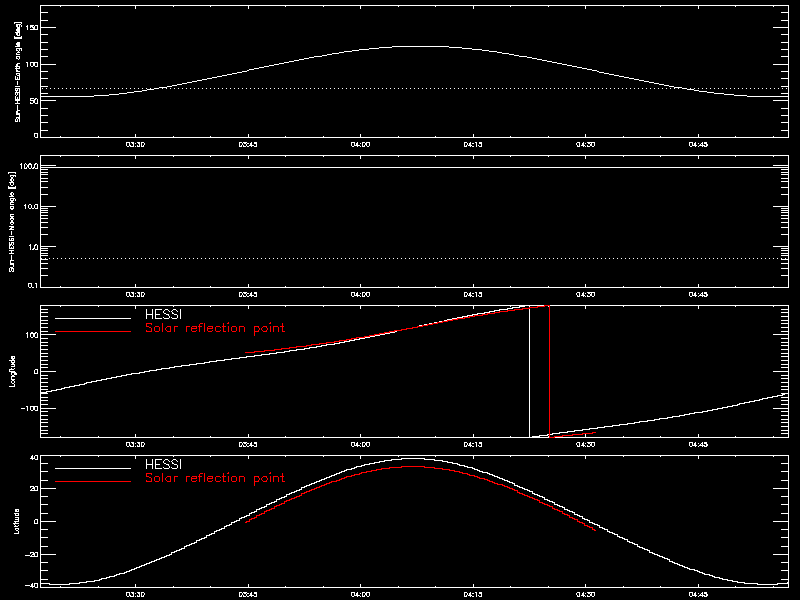Click the '10.0' tick of Sun-HESSI-Noon plot

click(x=31, y=207)
